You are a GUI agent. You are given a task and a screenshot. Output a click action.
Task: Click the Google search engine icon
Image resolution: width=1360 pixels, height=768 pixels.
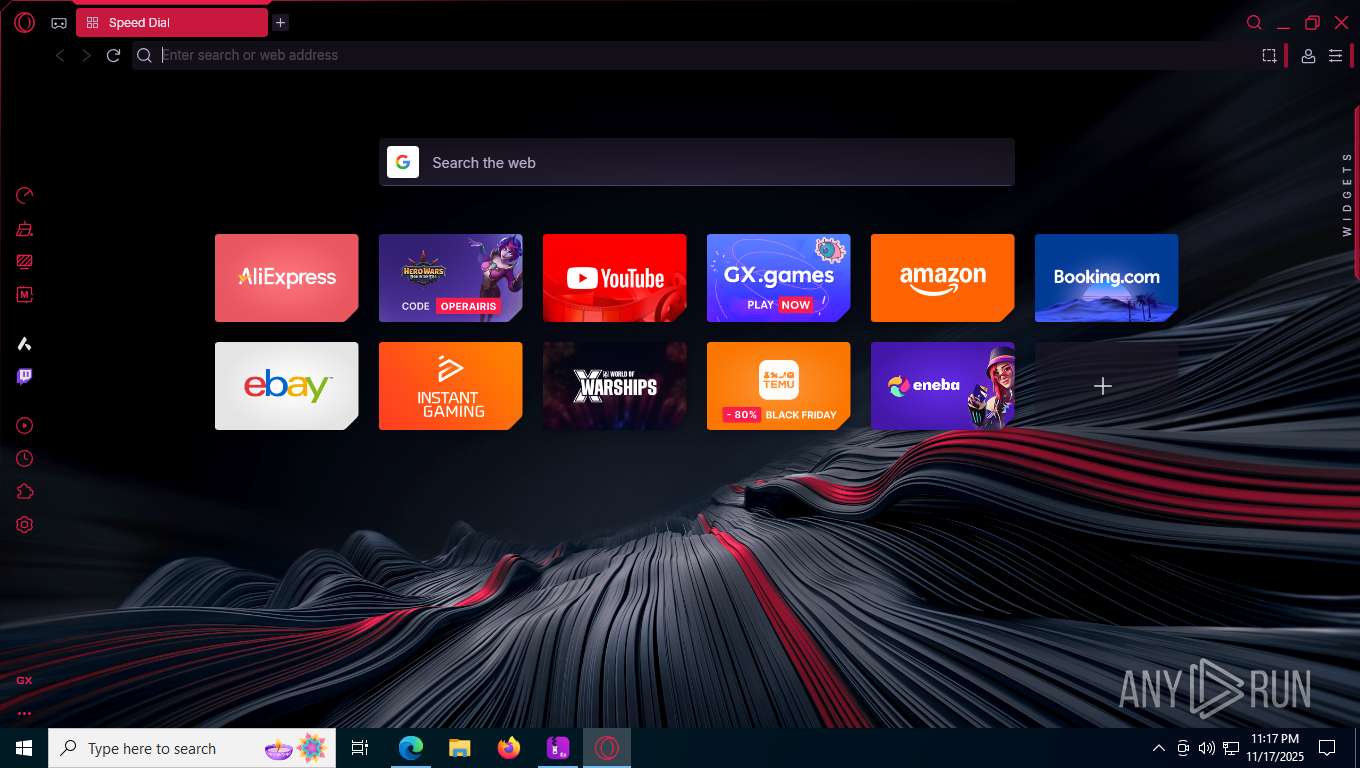[403, 162]
